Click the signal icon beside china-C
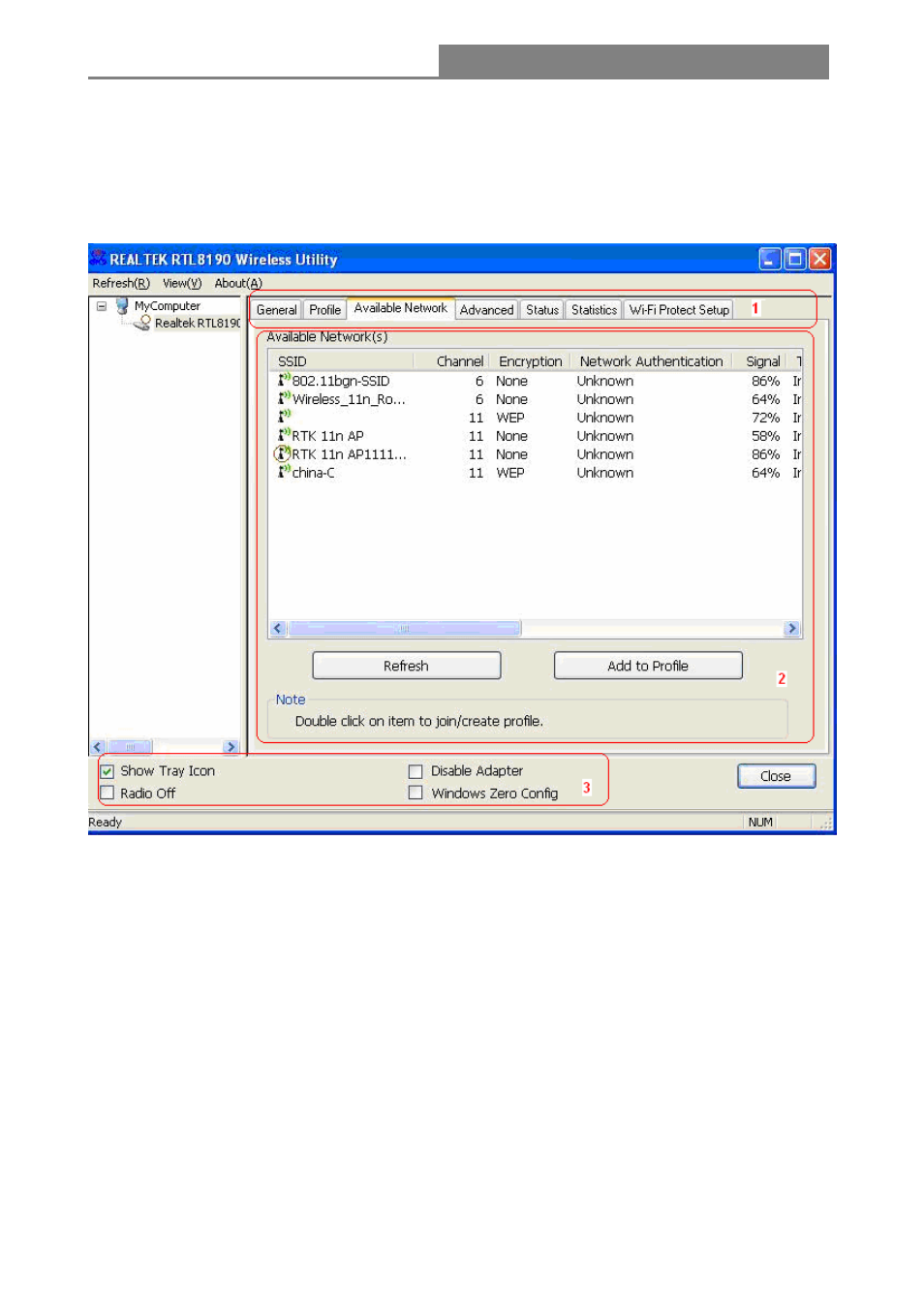 (284, 472)
